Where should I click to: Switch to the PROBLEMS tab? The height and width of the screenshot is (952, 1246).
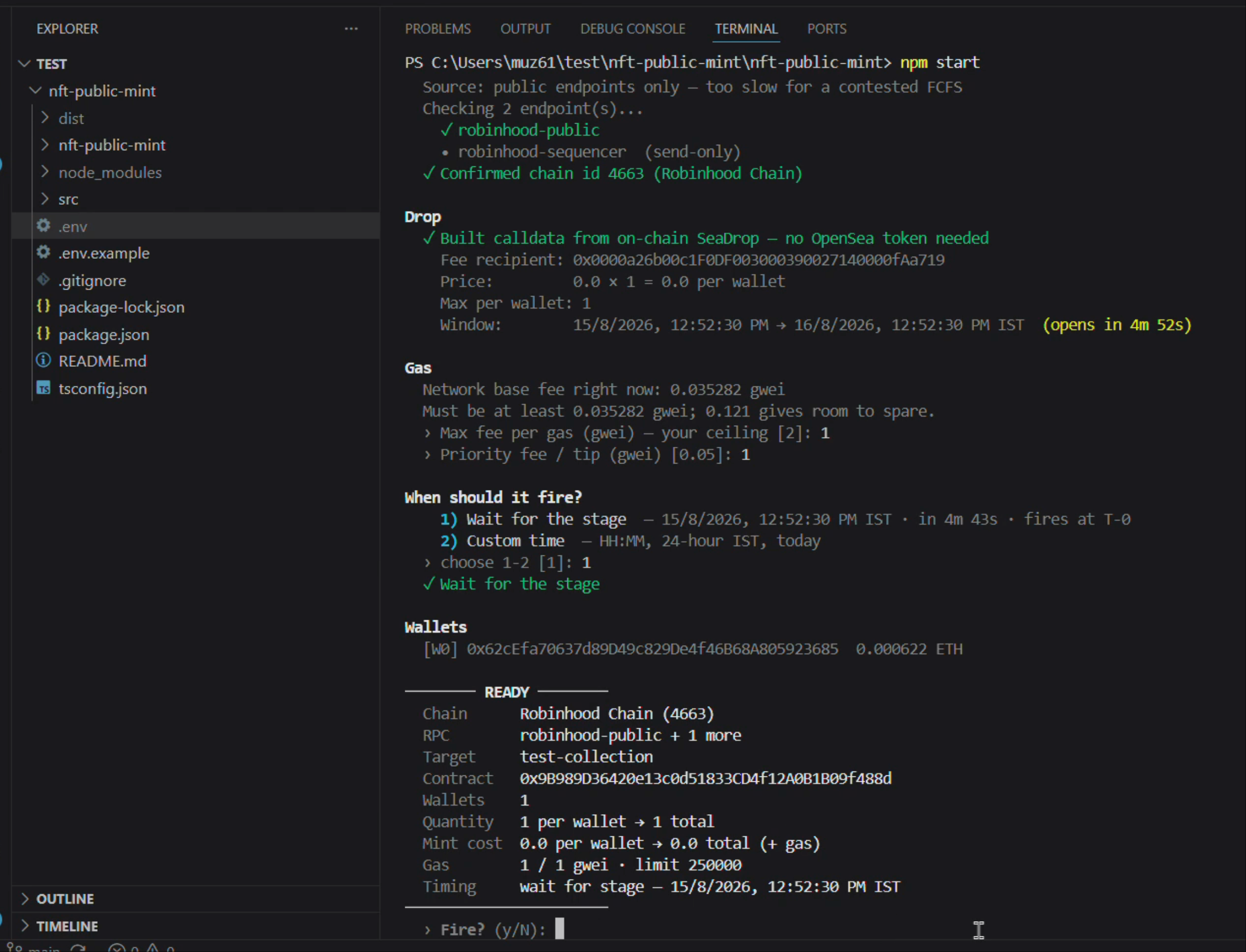(438, 29)
